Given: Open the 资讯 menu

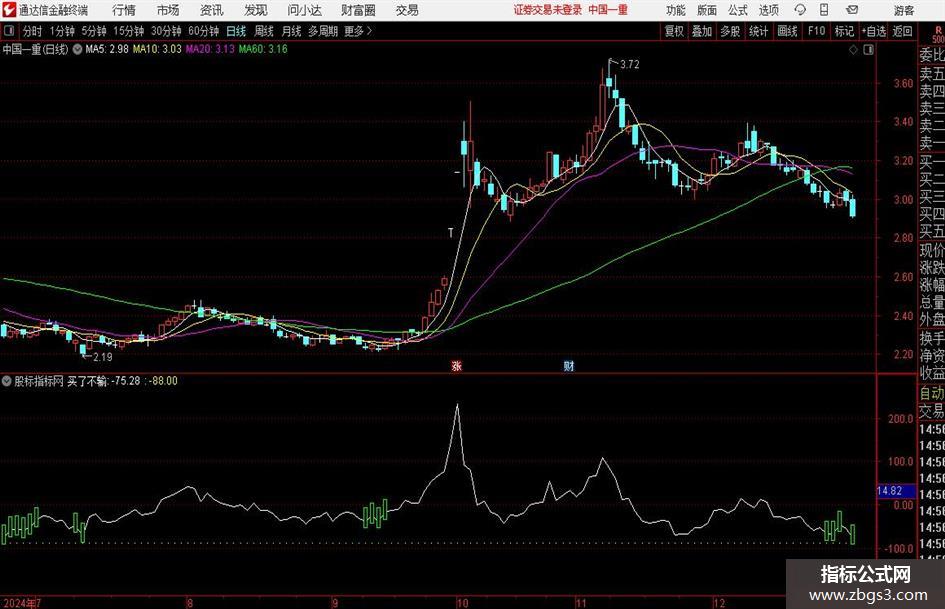Looking at the screenshot, I should click(x=212, y=10).
